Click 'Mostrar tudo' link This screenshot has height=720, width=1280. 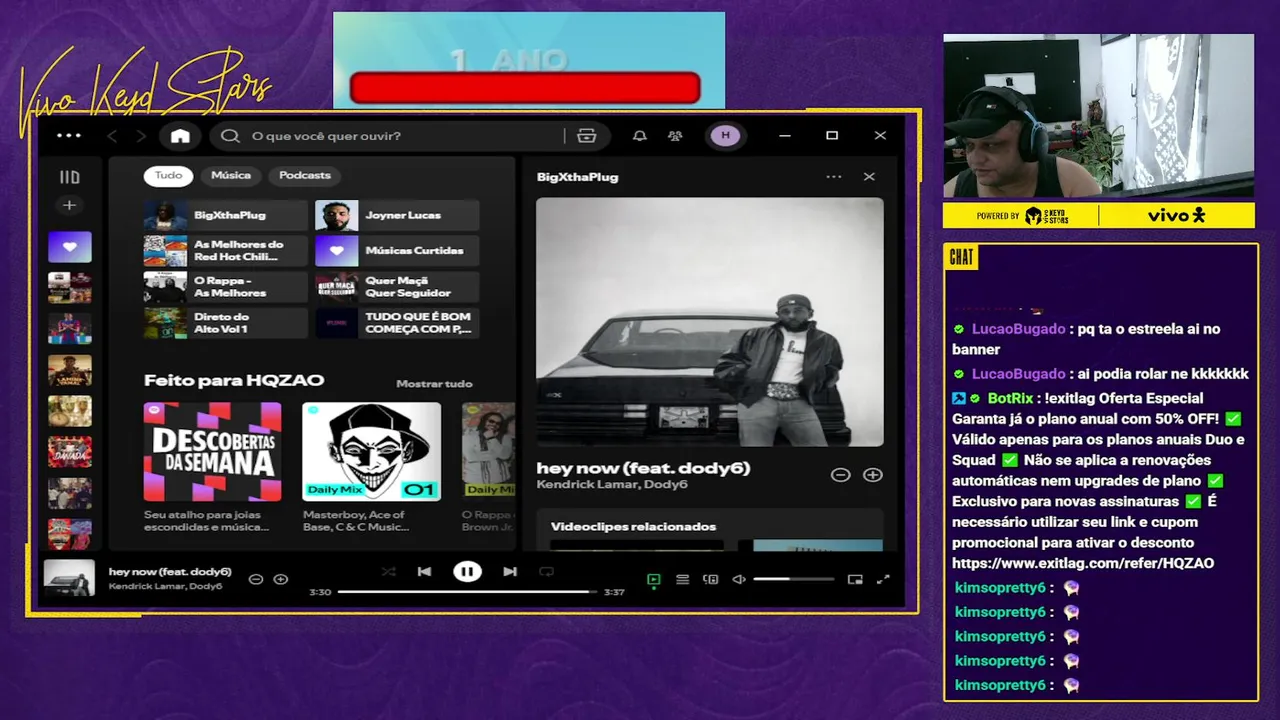[434, 384]
